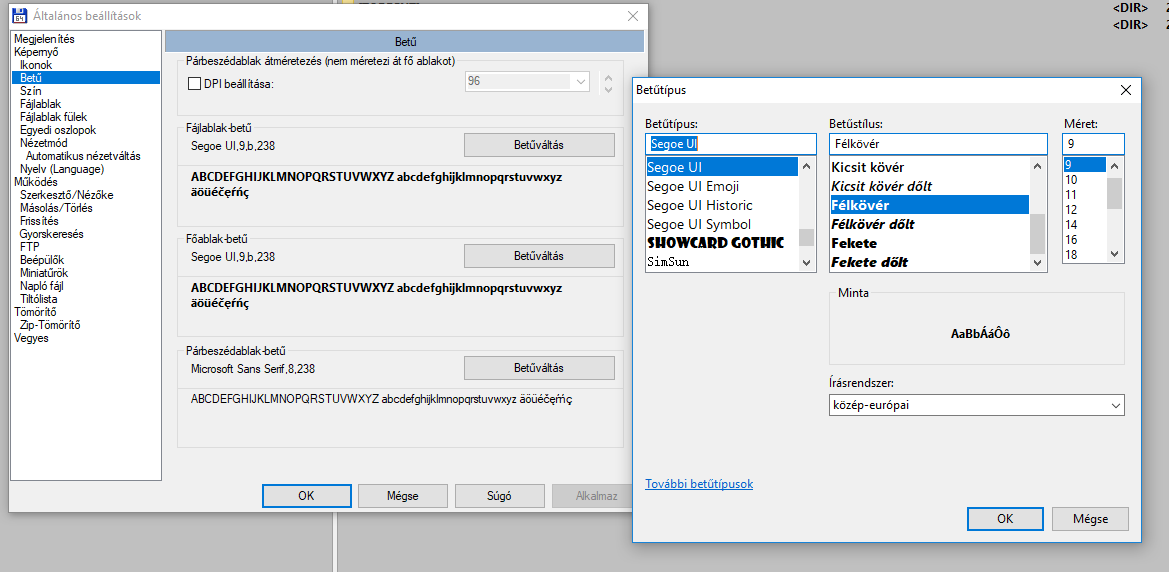Select Szín in the settings tree
Screen dimensions: 1169x572
31,90
